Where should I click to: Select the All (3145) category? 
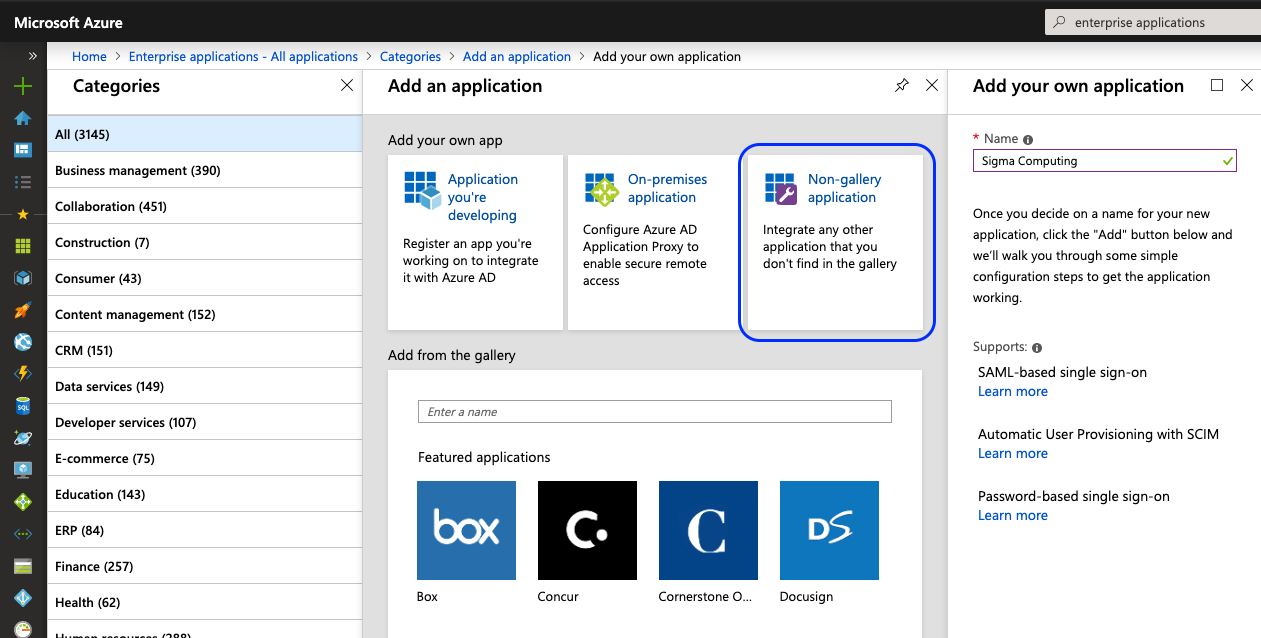[204, 134]
